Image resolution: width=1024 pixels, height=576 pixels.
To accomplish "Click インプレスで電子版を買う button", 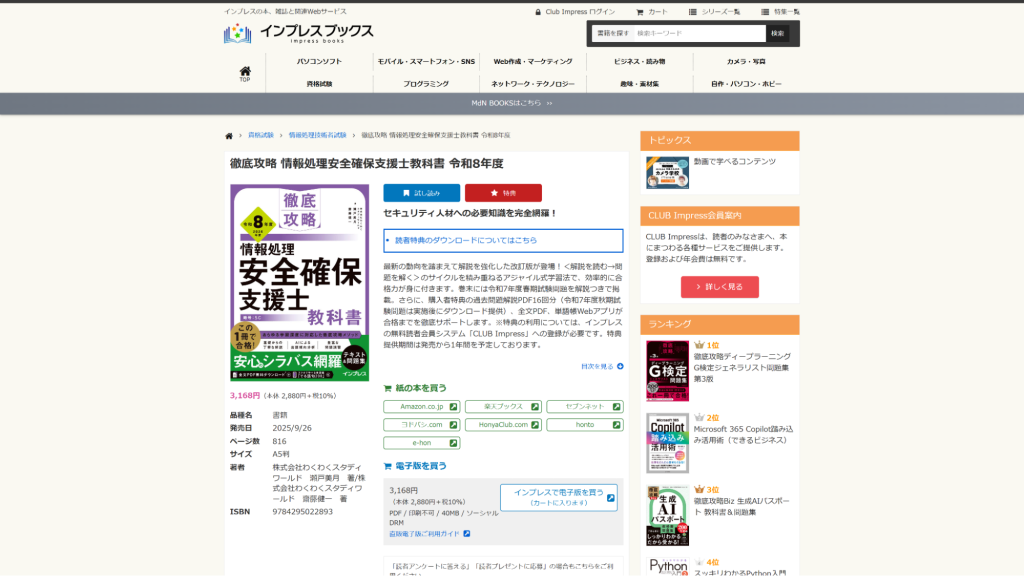I will coord(558,498).
